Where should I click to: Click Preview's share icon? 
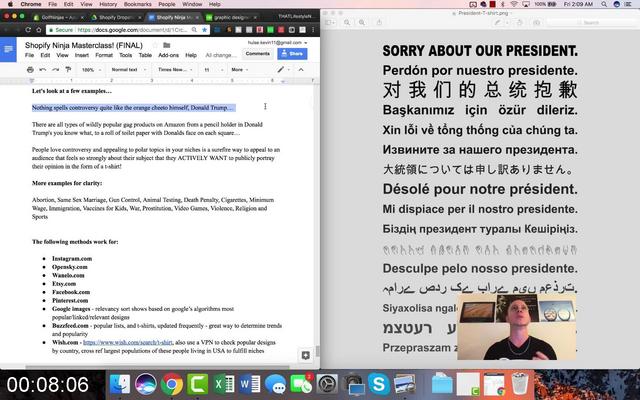pyautogui.click(x=379, y=22)
